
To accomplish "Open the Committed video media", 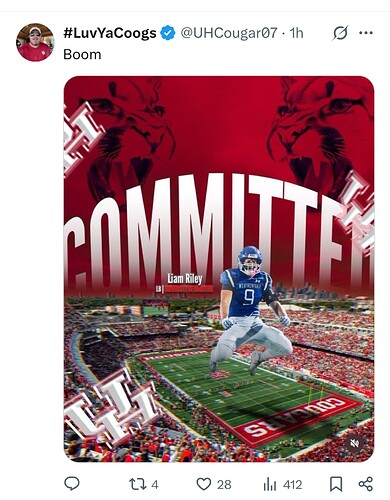I will pyautogui.click(x=219, y=269).
